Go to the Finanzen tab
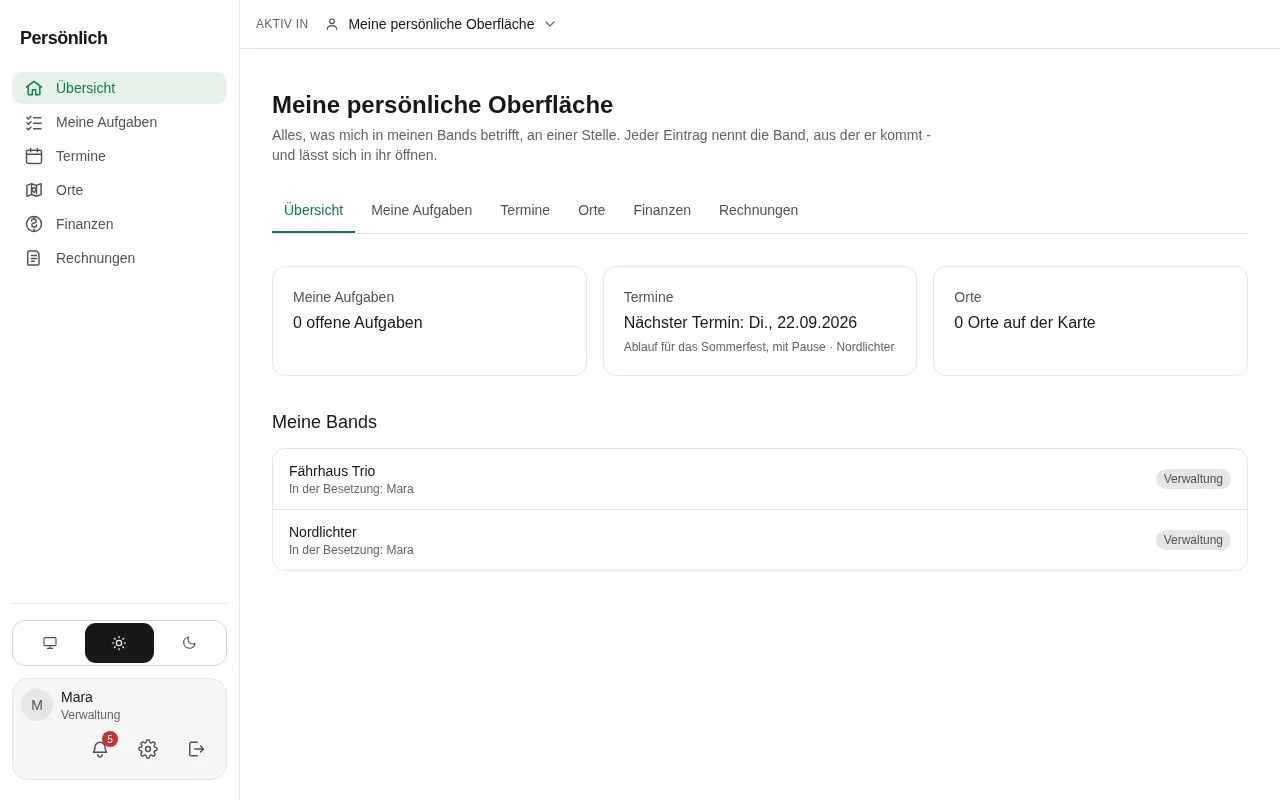 pyautogui.click(x=662, y=210)
